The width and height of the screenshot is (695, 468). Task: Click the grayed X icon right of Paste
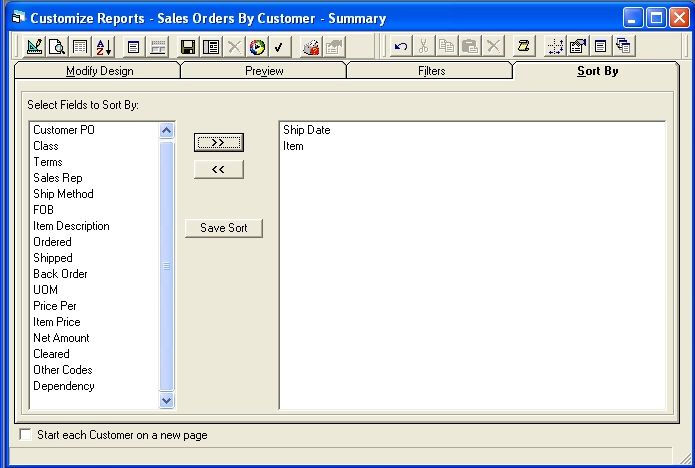point(492,46)
